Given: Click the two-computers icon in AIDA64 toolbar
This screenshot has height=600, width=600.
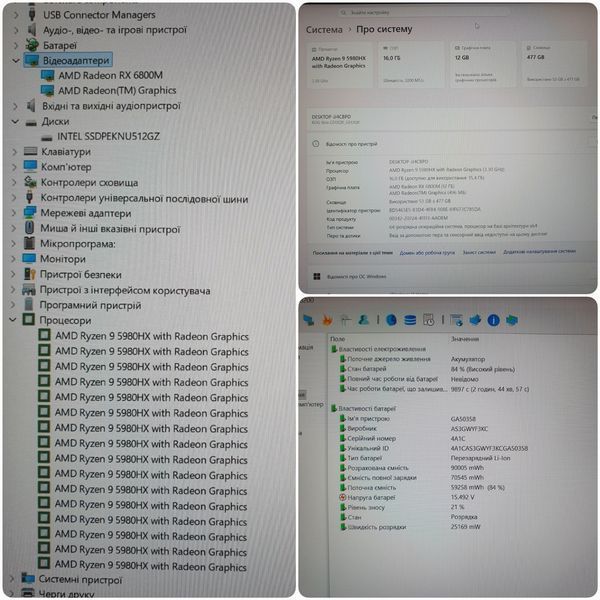Looking at the screenshot, I should tap(309, 320).
